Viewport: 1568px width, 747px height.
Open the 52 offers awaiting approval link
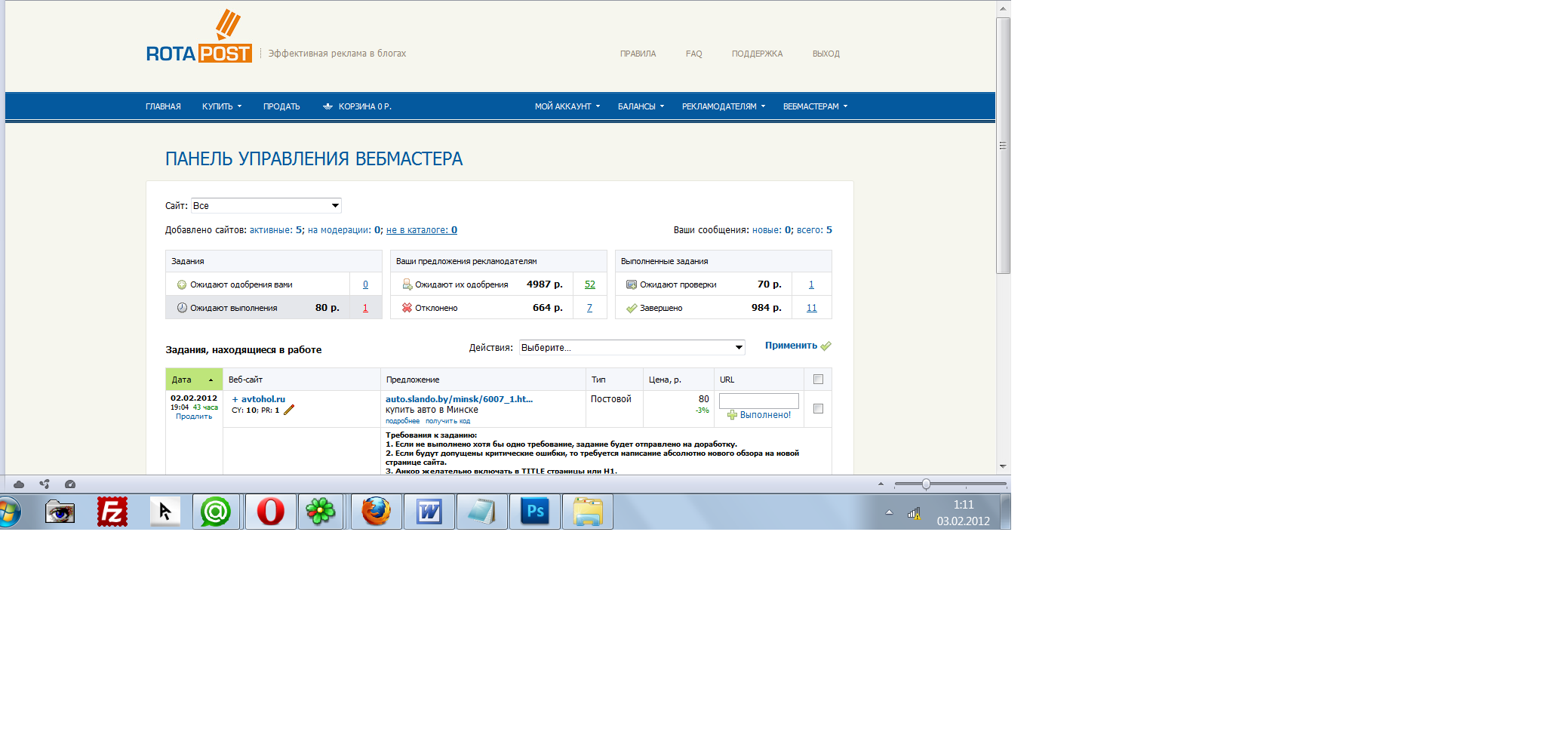[x=590, y=284]
